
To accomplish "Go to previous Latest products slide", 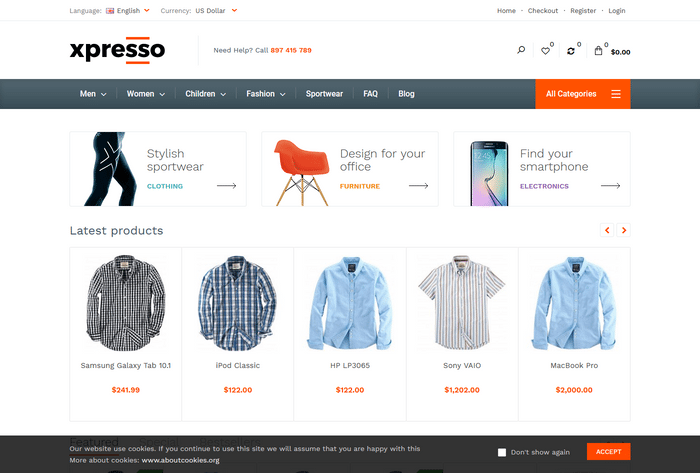I will click(x=607, y=230).
